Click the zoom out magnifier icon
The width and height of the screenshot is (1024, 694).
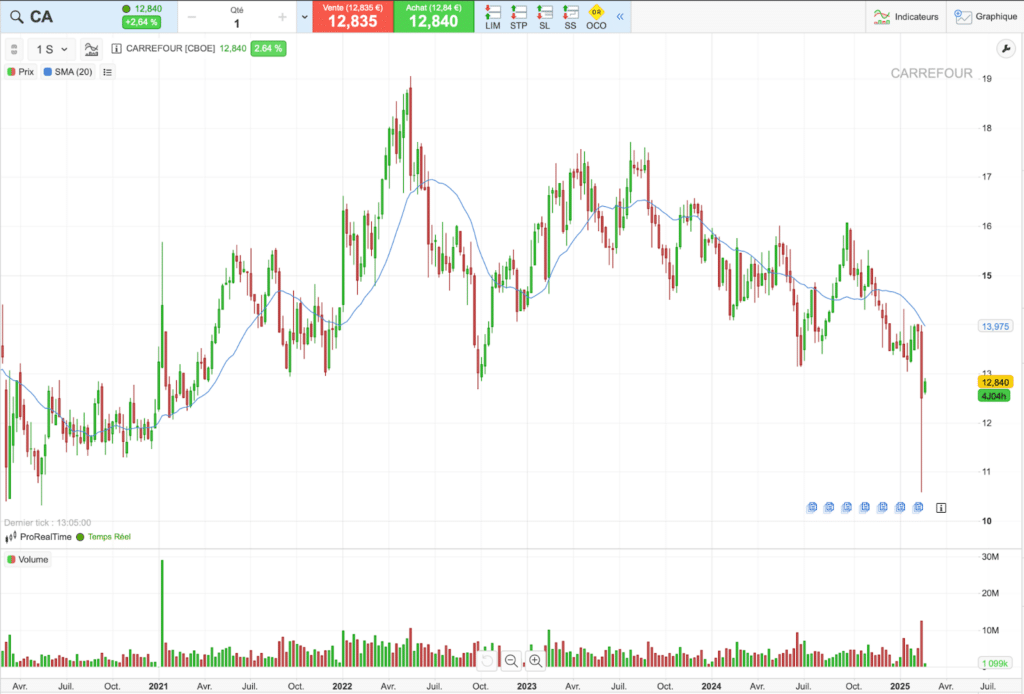(511, 661)
